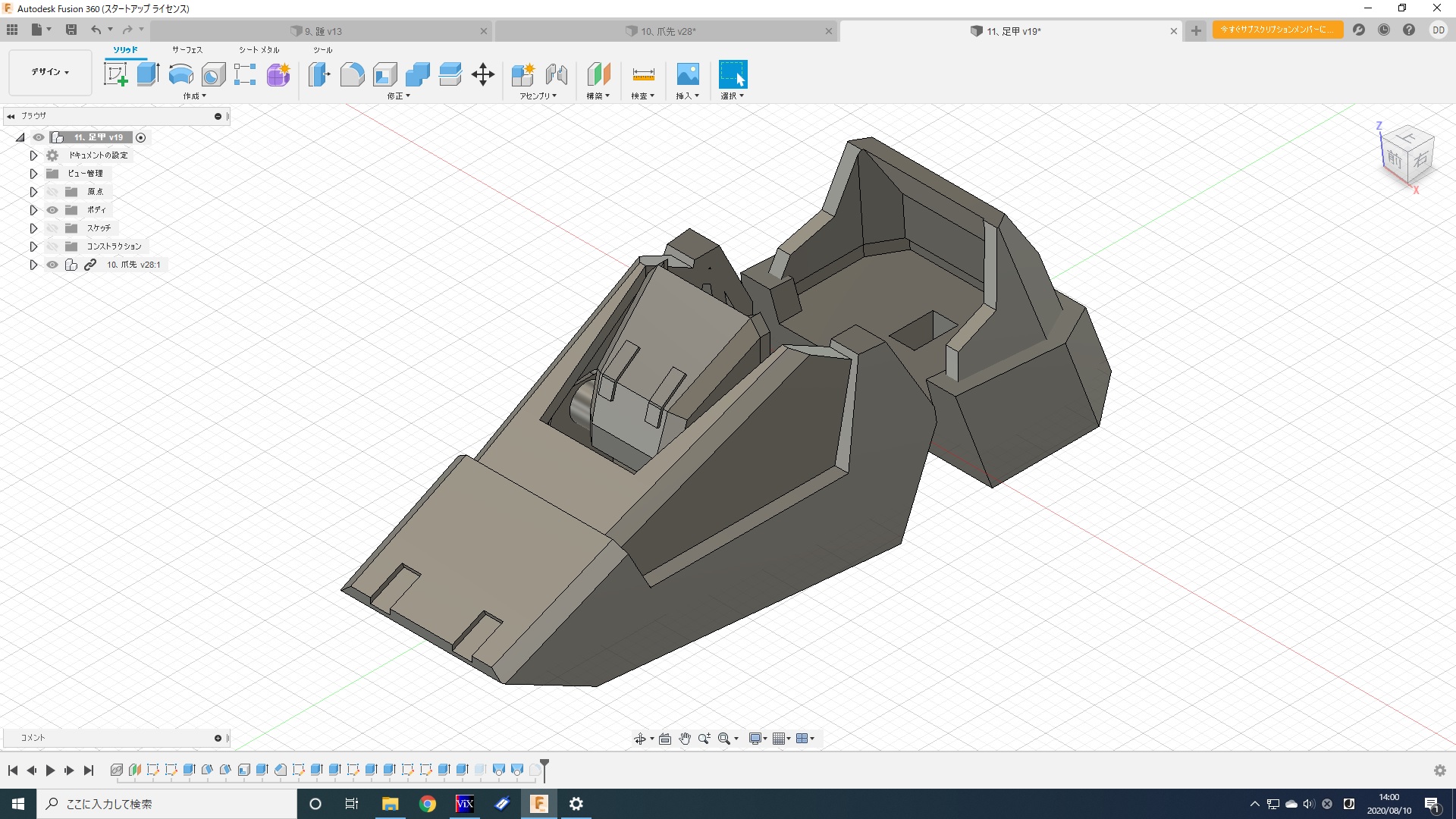Screen dimensions: 1456x819
Task: Click the Joint tool icon
Action: pos(556,74)
